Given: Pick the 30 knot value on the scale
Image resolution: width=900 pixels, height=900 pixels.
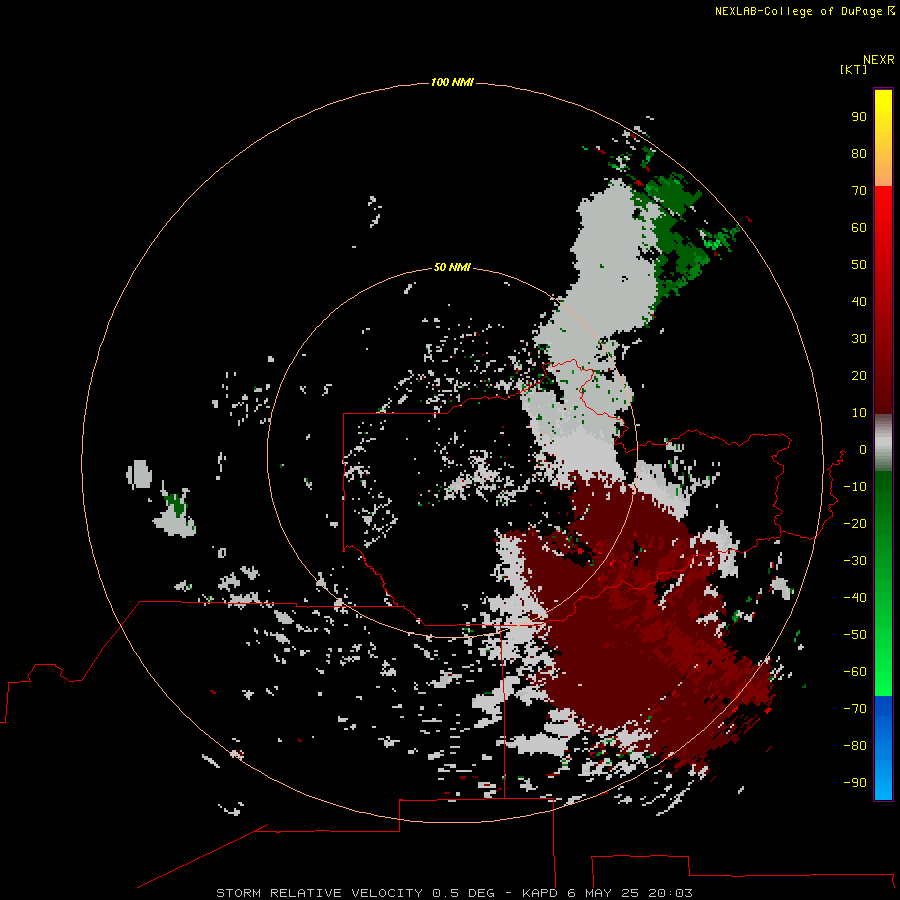Looking at the screenshot, I should tap(859, 339).
